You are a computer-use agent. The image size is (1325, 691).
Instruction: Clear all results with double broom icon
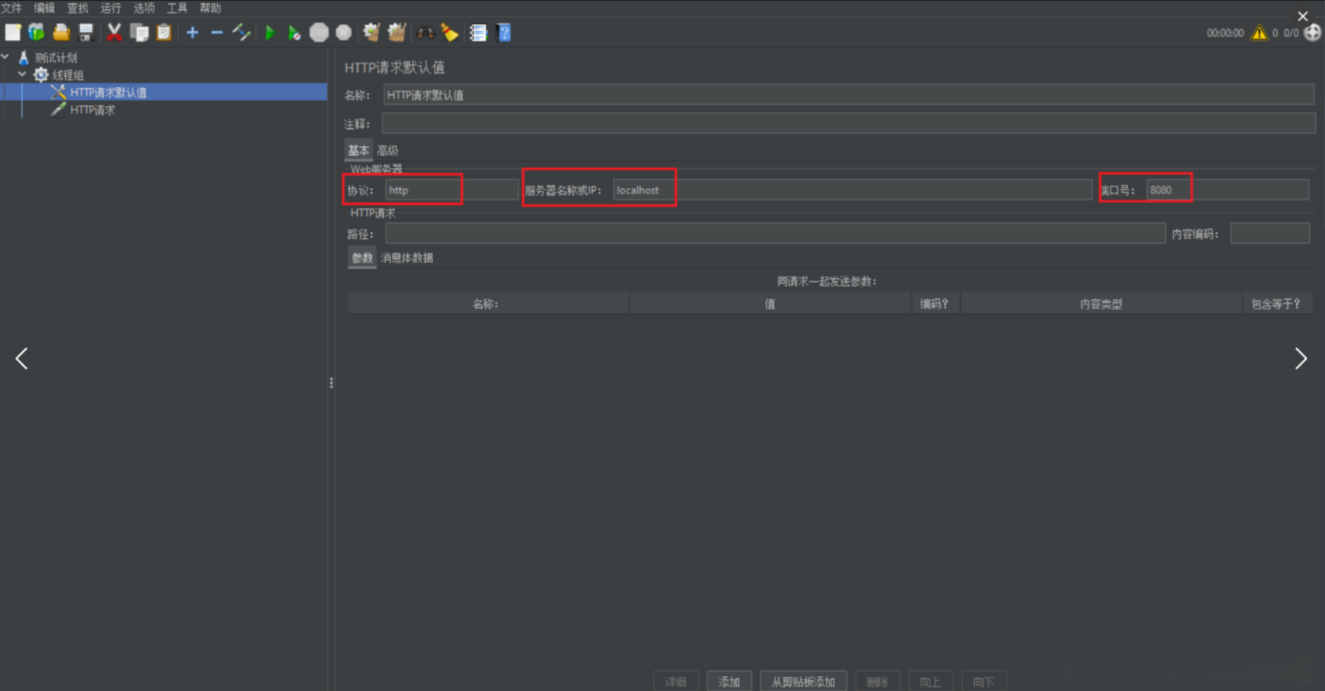pos(397,32)
